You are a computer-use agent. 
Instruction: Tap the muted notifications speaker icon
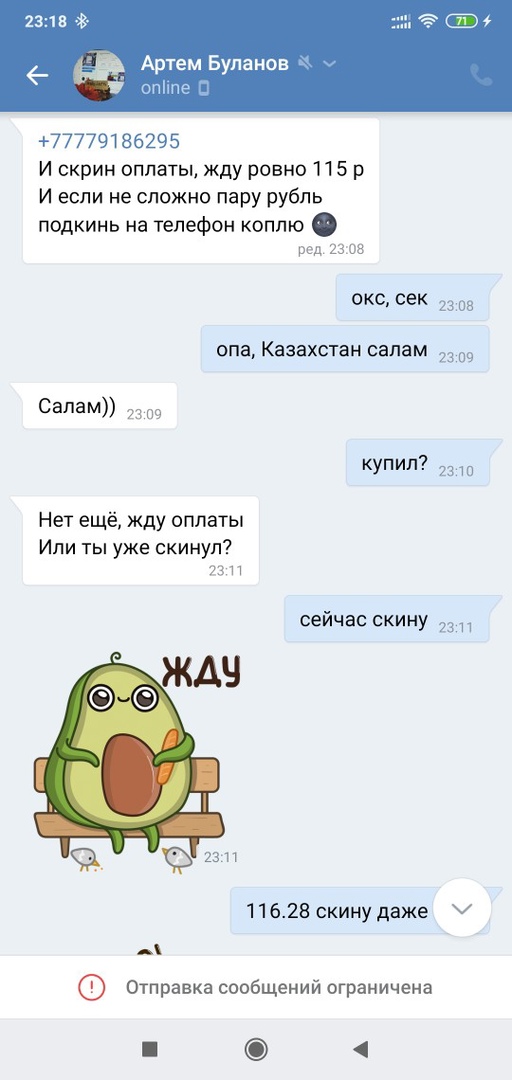(305, 64)
